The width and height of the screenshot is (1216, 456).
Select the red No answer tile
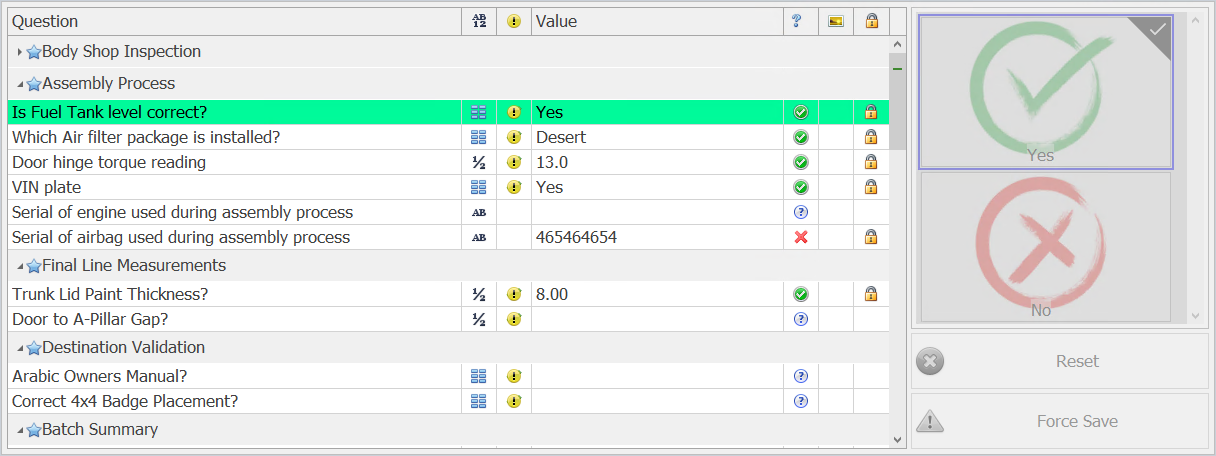click(x=1044, y=247)
